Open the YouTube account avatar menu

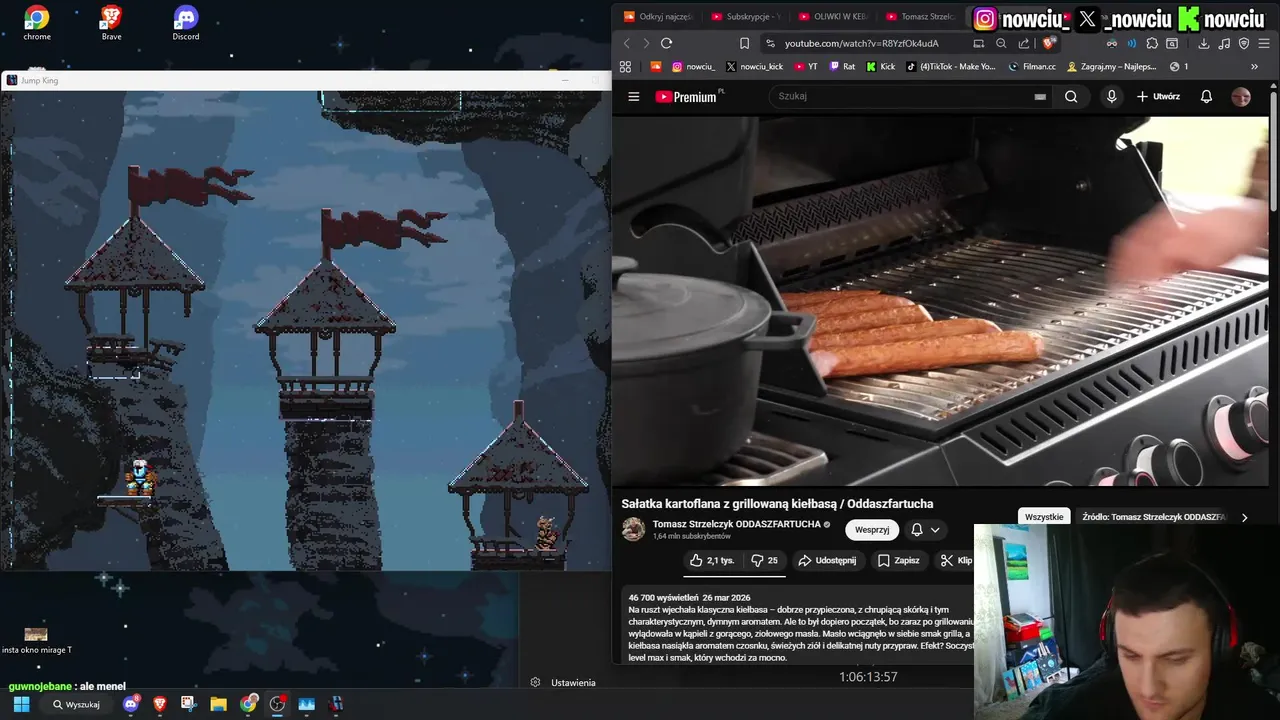pyautogui.click(x=1241, y=96)
